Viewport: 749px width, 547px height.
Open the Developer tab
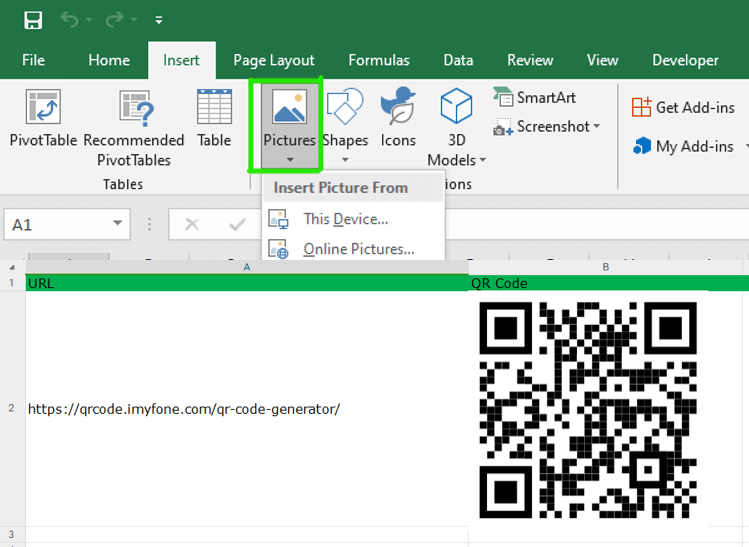(685, 60)
